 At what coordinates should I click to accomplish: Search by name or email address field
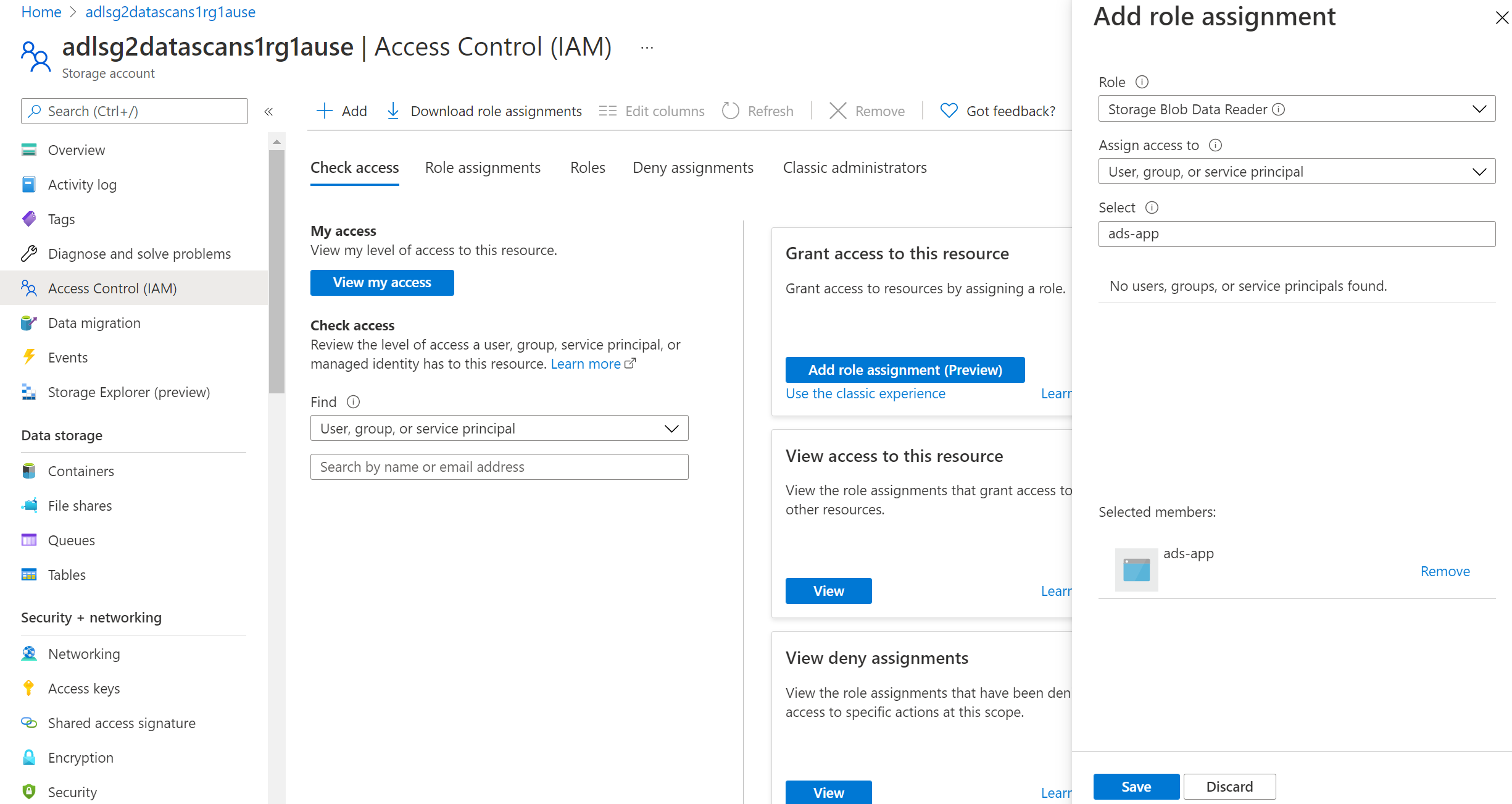click(x=499, y=467)
